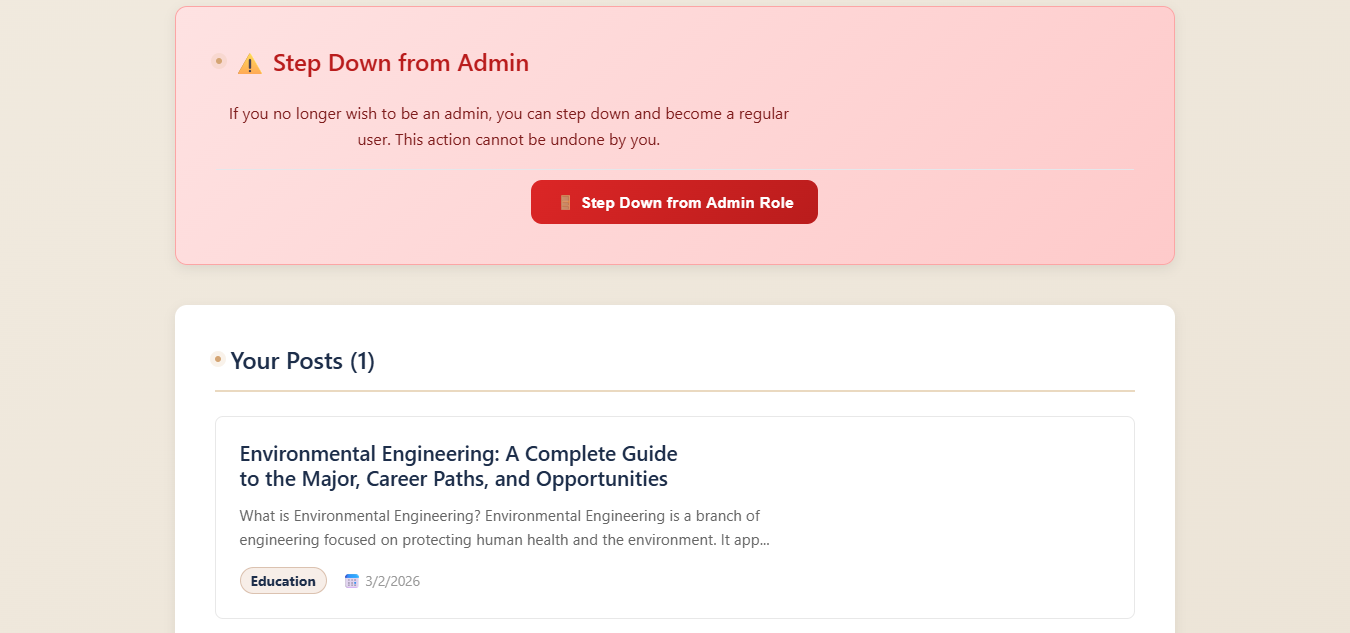Click the post excerpt starting "What is Environmental"
This screenshot has width=1350, height=633.
coord(504,528)
